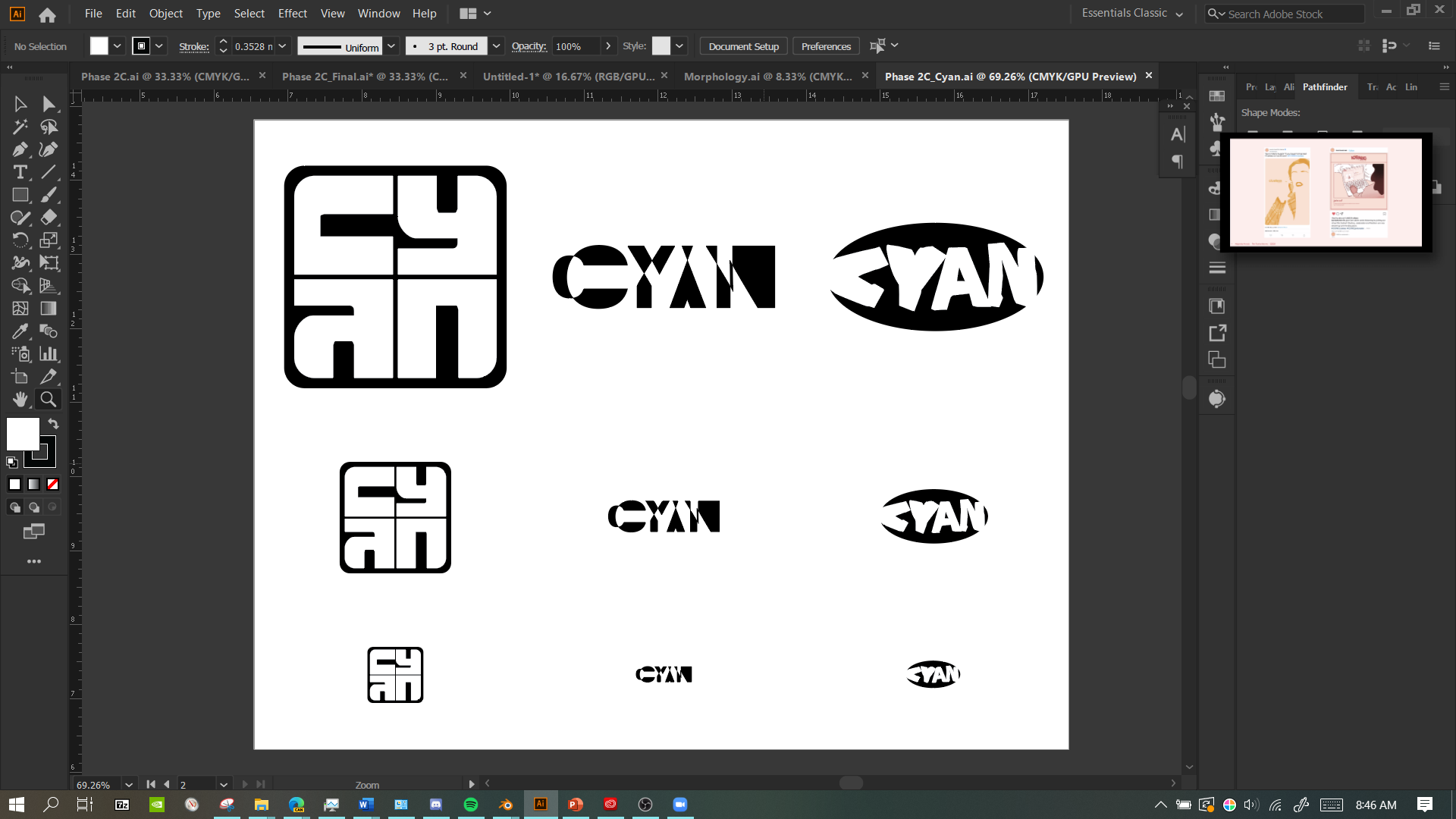The width and height of the screenshot is (1456, 819).
Task: Select the Pen tool
Action: click(20, 149)
